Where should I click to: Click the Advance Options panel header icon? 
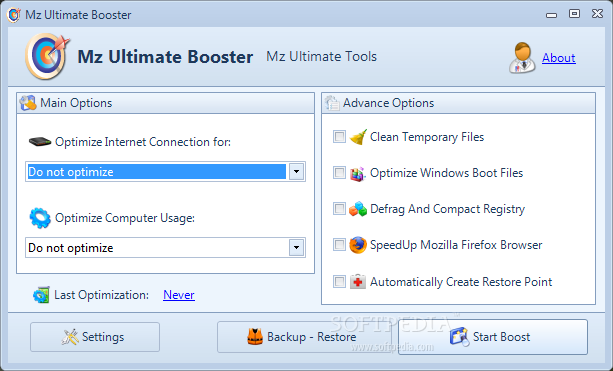tap(332, 103)
